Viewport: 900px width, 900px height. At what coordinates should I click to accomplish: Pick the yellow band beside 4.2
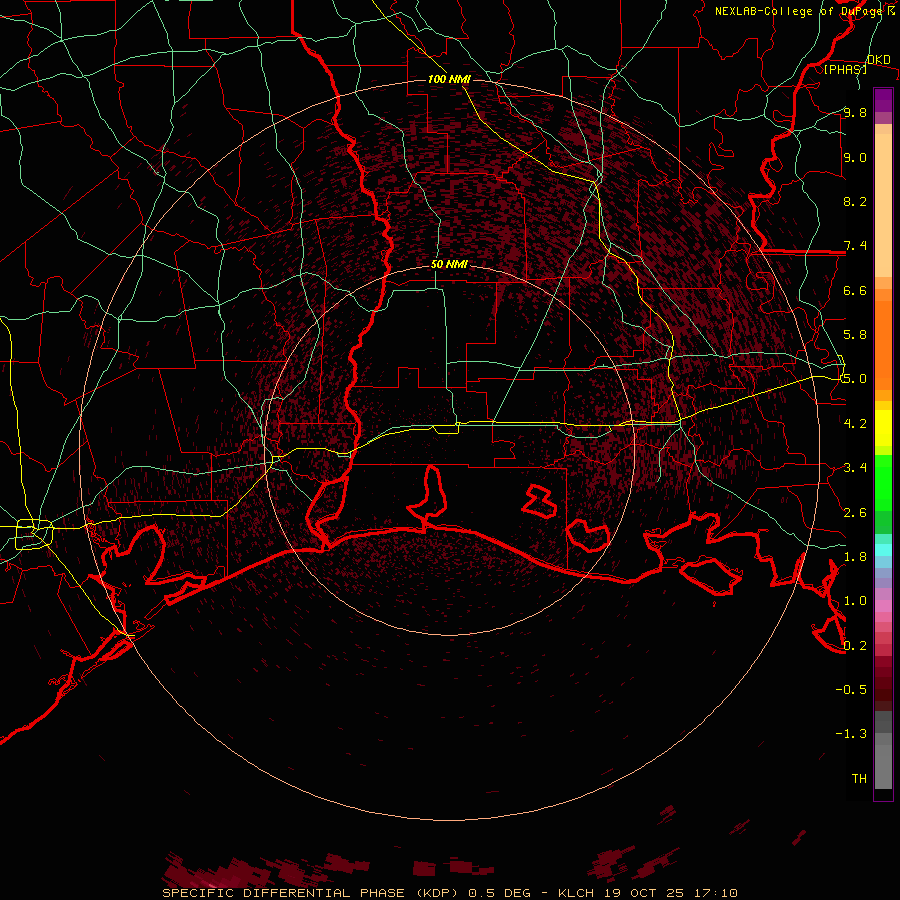point(883,428)
